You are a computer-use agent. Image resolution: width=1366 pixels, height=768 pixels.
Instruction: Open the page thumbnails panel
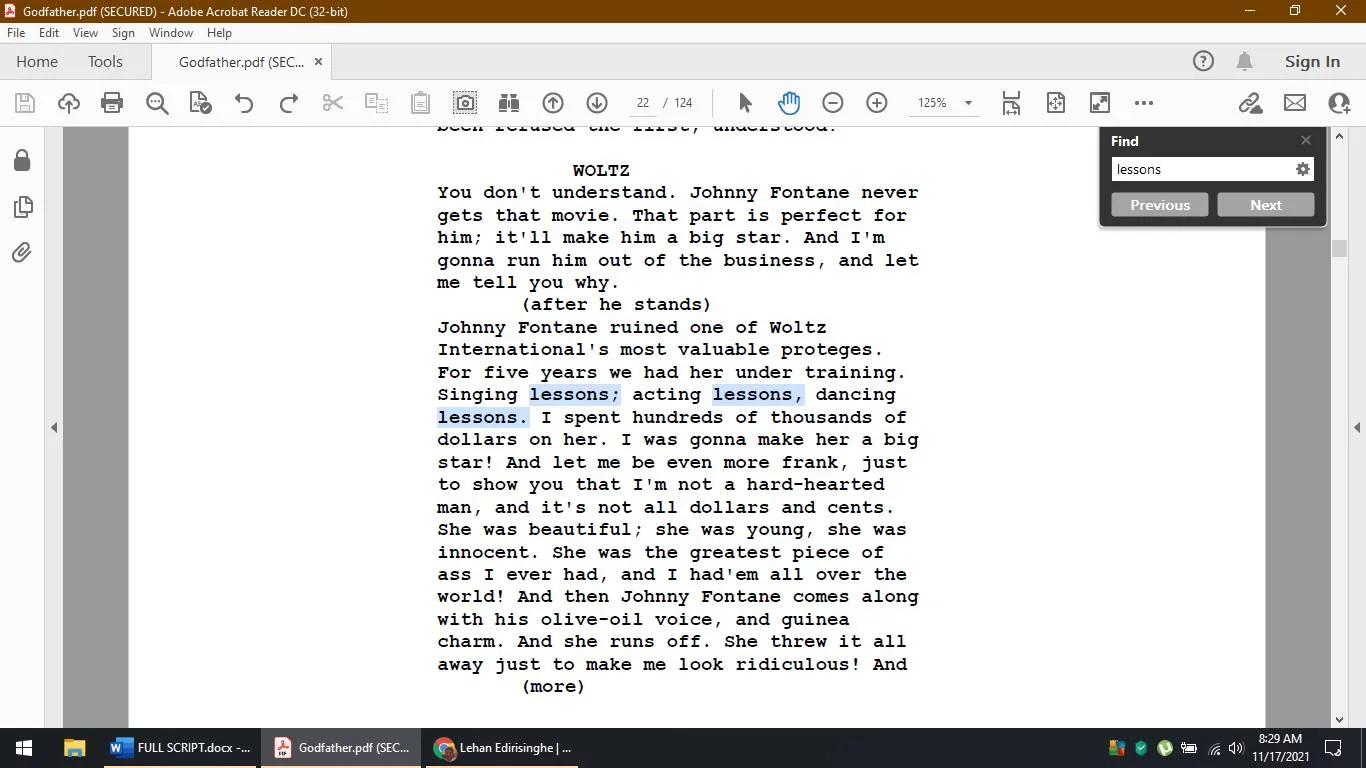coord(22,207)
